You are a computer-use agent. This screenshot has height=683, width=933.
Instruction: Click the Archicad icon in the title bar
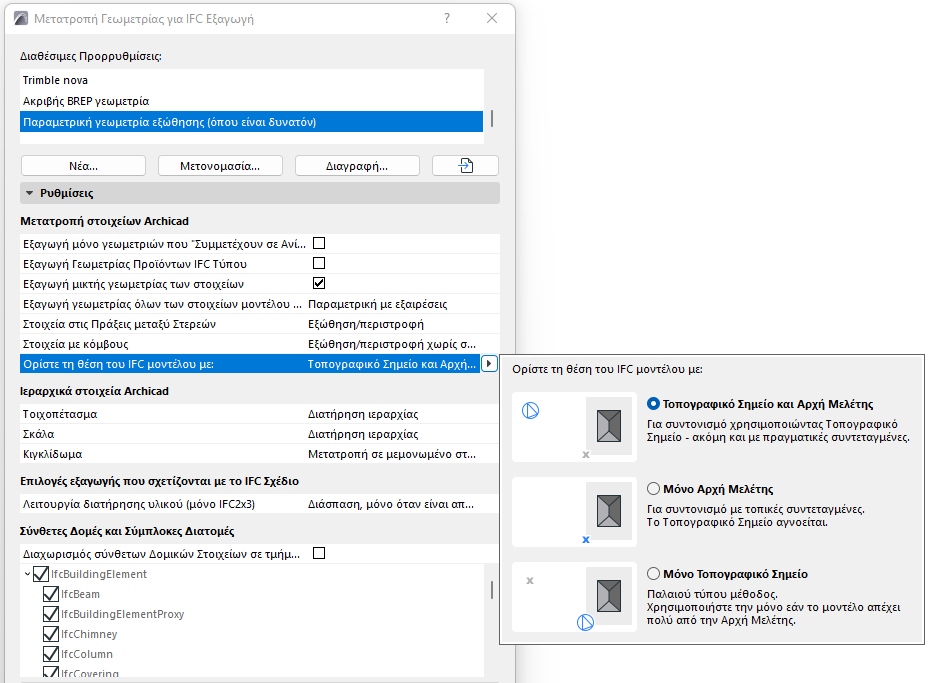[21, 18]
